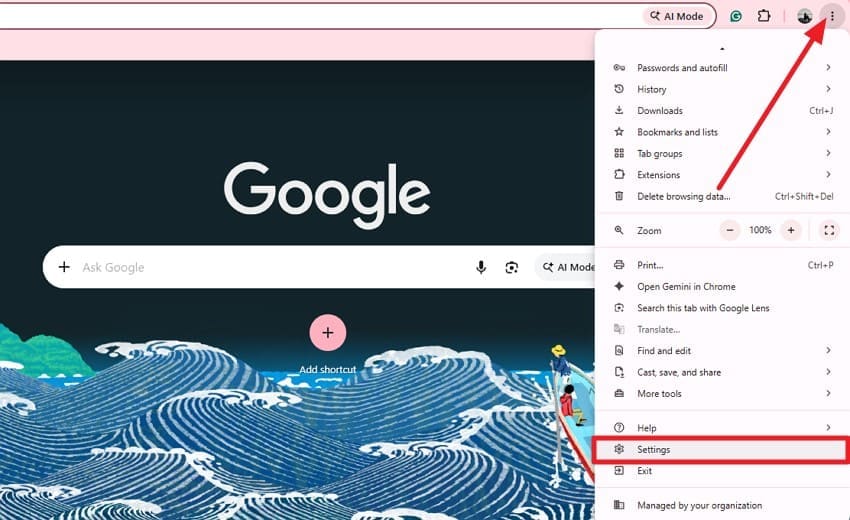Expand More tools chevron arrow
Image resolution: width=850 pixels, height=520 pixels.
pos(828,393)
